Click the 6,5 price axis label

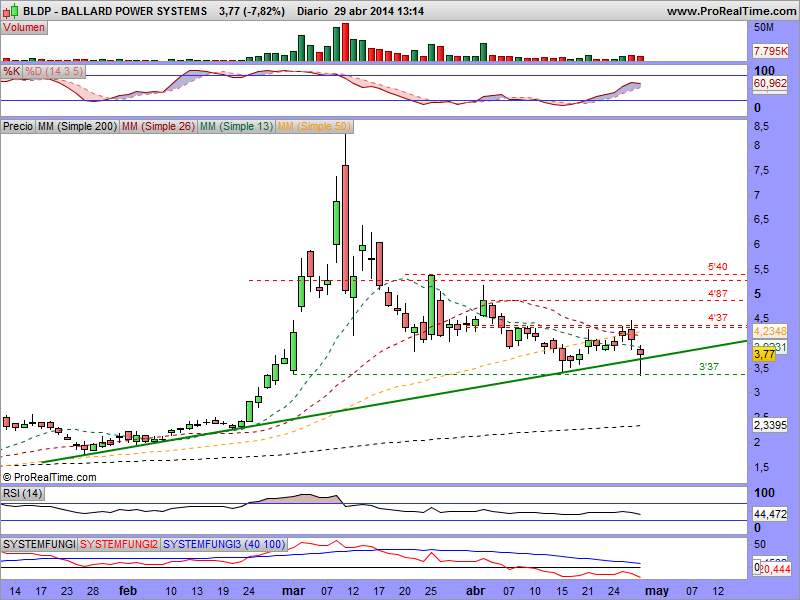[761, 219]
